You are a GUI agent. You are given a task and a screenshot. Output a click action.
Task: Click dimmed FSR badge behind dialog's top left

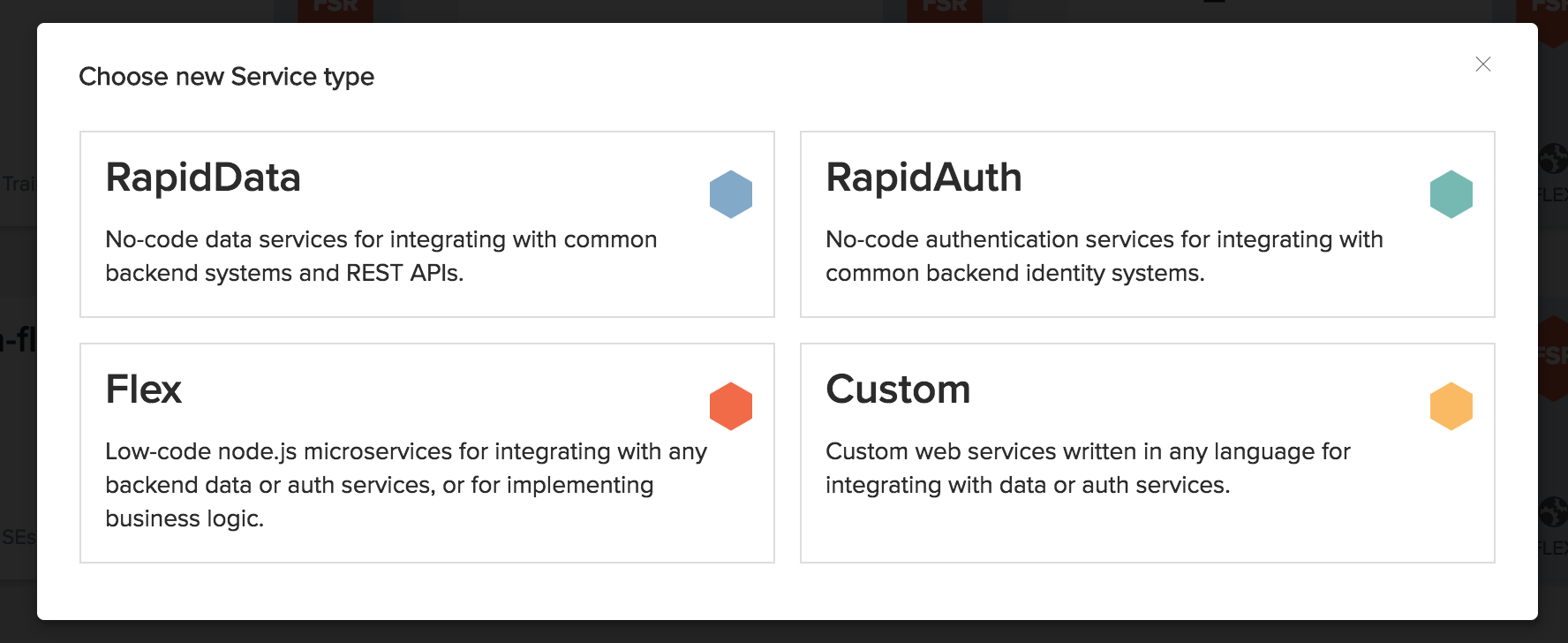coord(335,9)
